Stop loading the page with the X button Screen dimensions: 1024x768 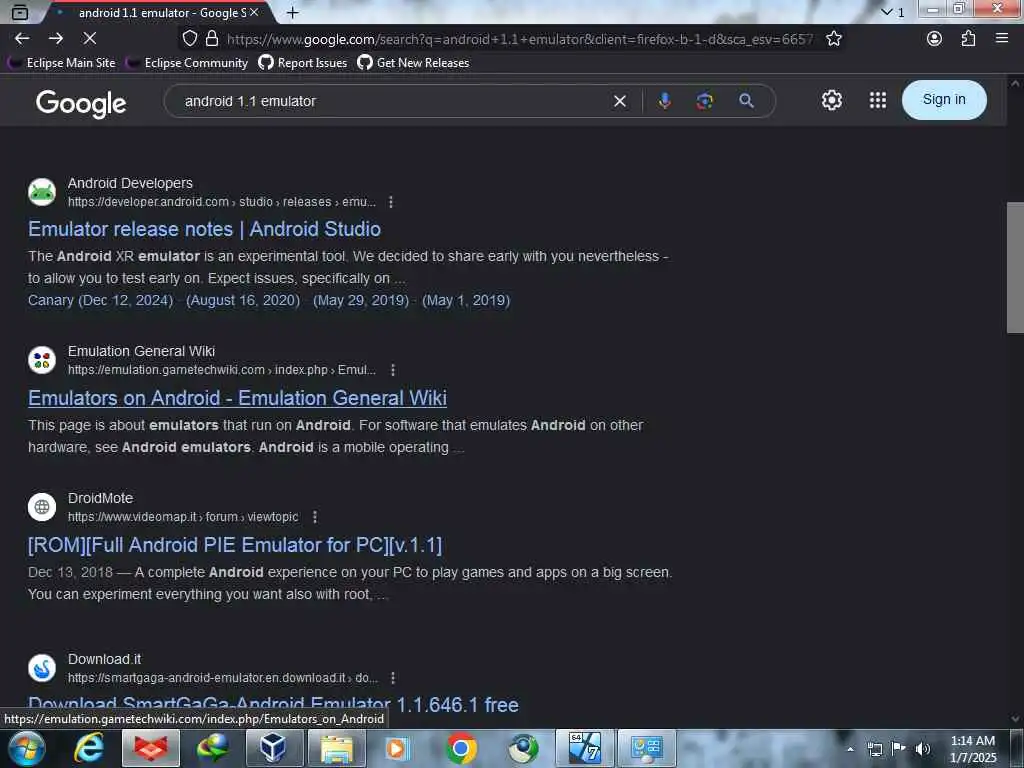[x=90, y=39]
